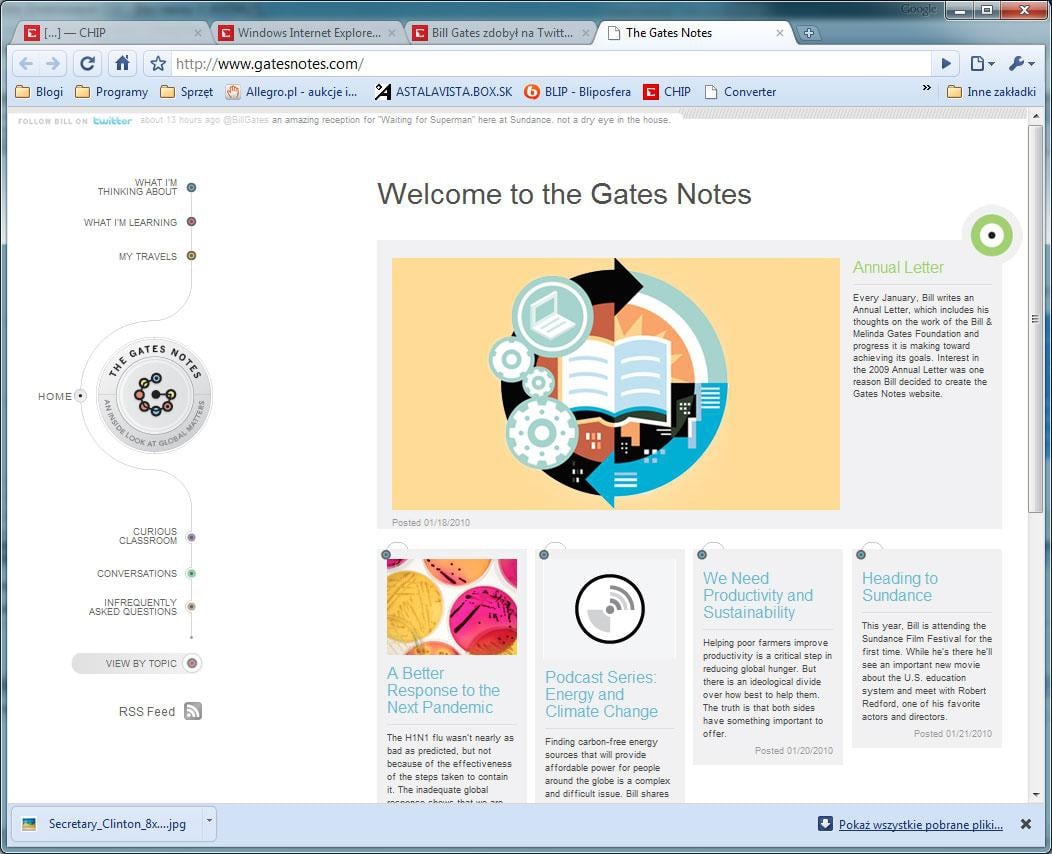Image resolution: width=1052 pixels, height=854 pixels.
Task: Open the Gates Notes circular logo
Action: [155, 395]
